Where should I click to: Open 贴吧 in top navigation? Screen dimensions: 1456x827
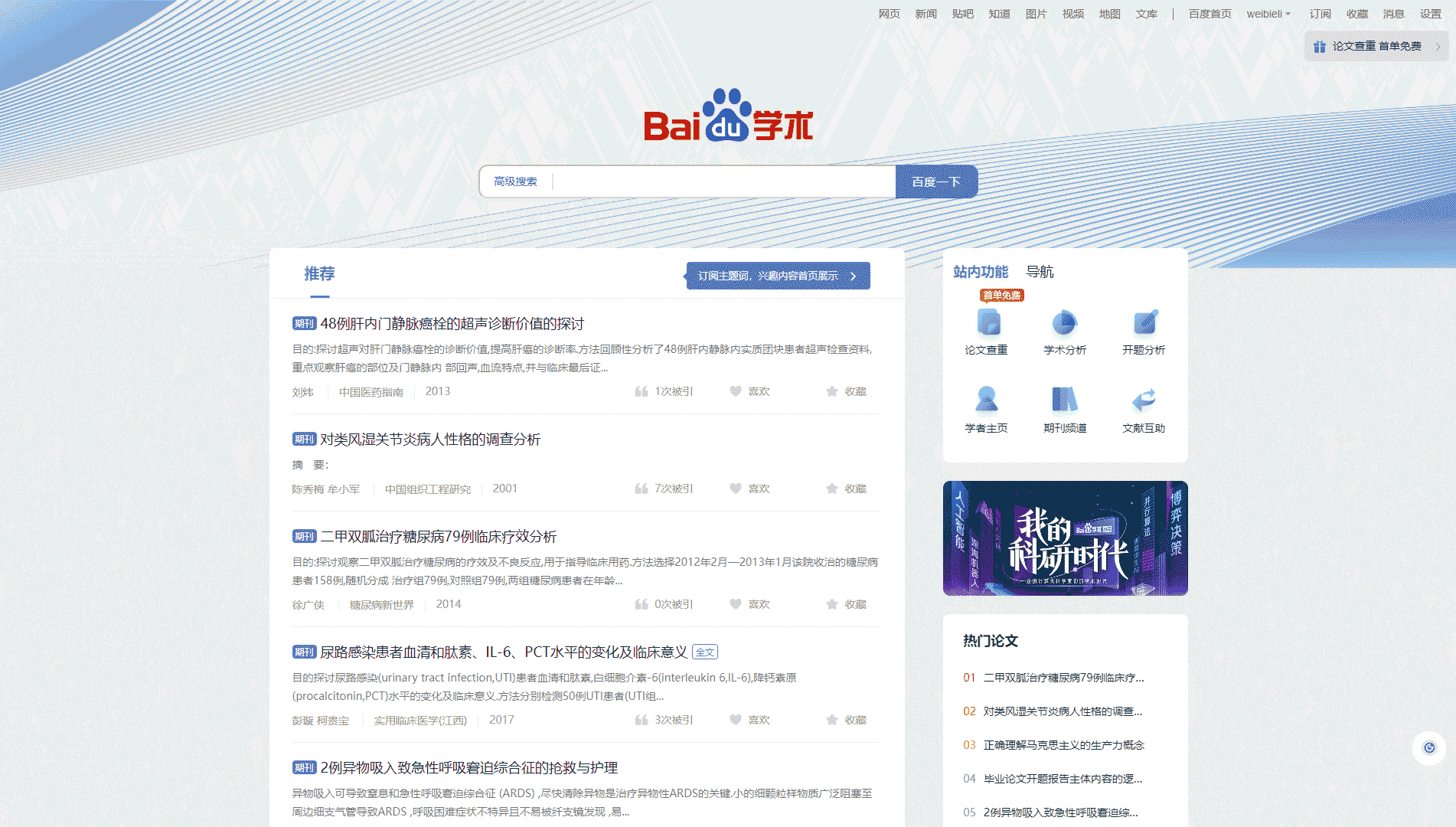pyautogui.click(x=962, y=14)
